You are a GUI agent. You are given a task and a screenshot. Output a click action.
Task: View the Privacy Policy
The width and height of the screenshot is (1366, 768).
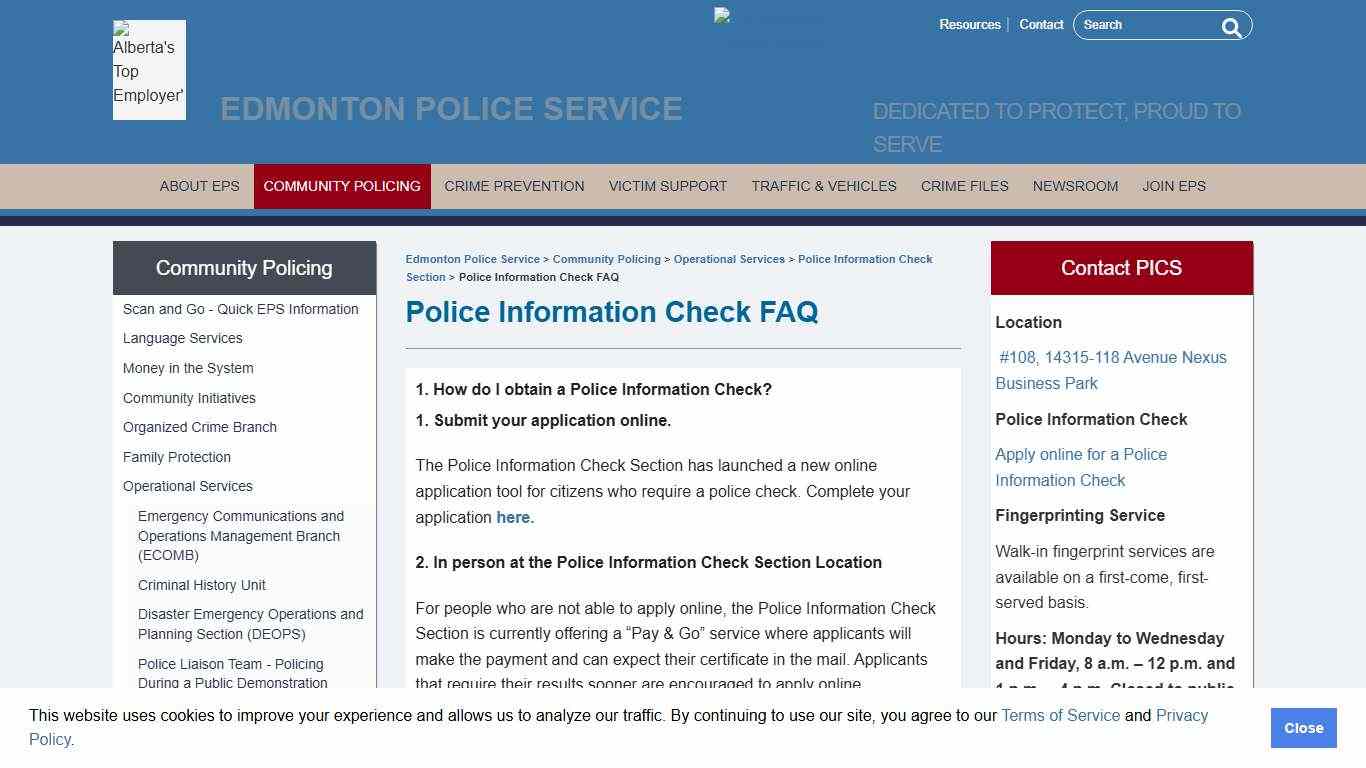1182,715
